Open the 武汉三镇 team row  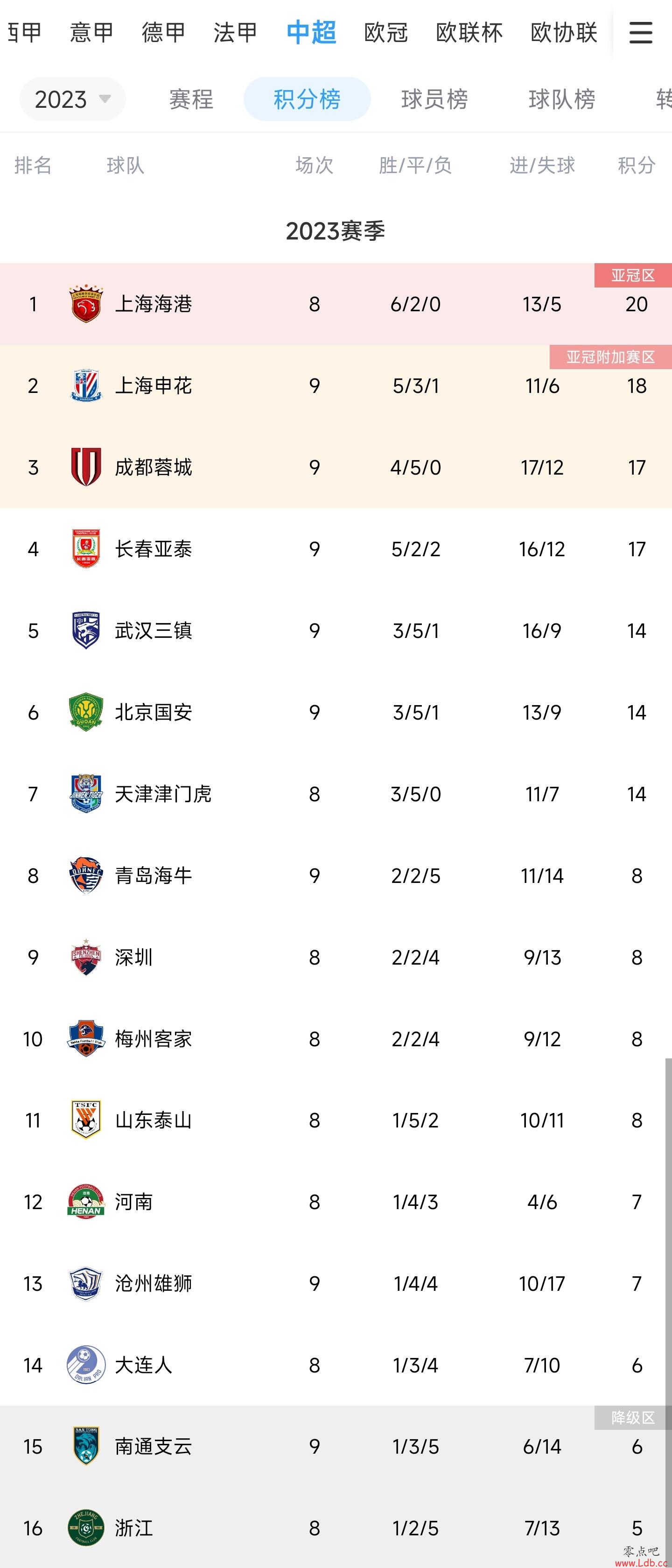[x=336, y=630]
